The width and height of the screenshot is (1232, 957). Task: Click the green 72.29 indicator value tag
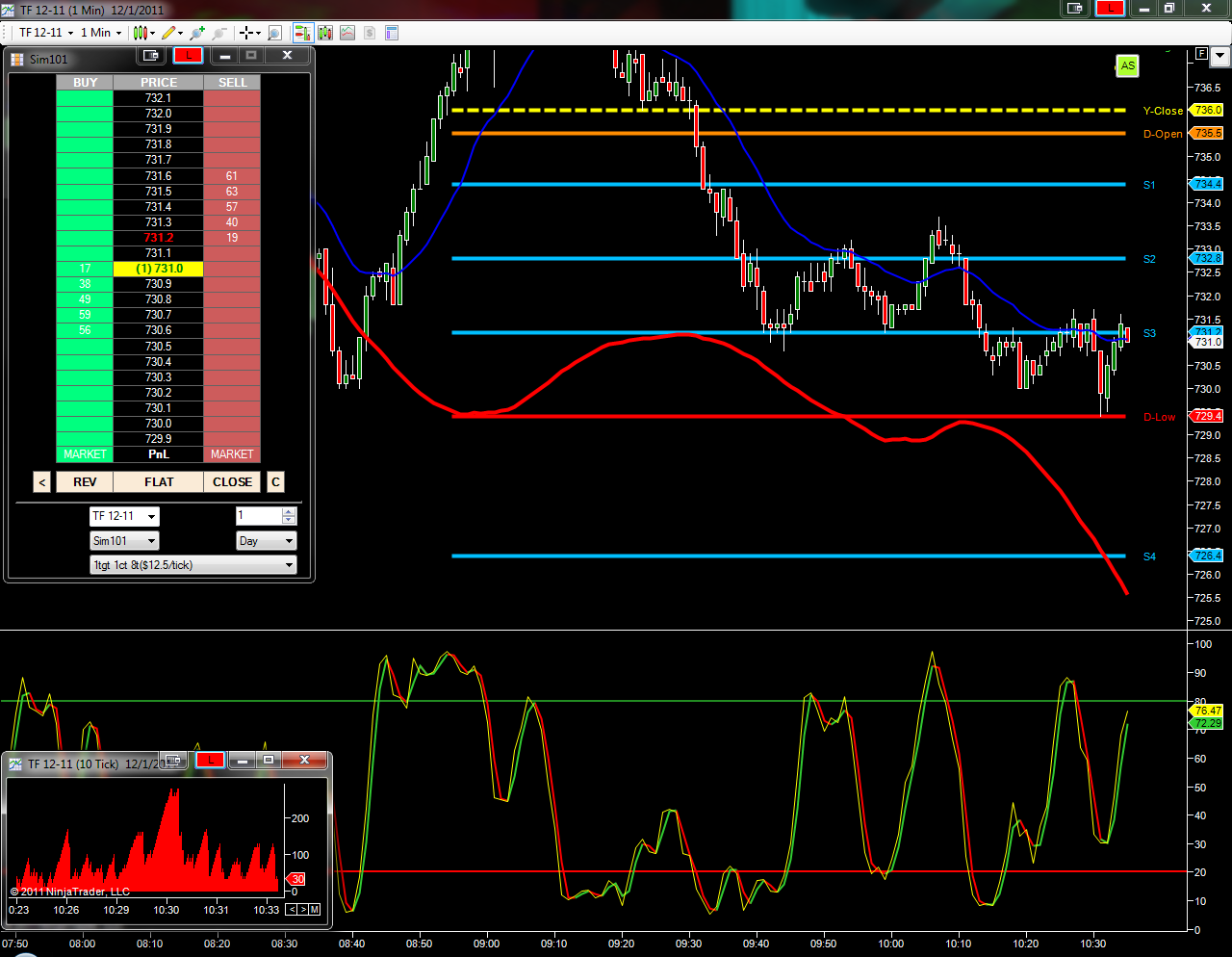click(x=1208, y=723)
